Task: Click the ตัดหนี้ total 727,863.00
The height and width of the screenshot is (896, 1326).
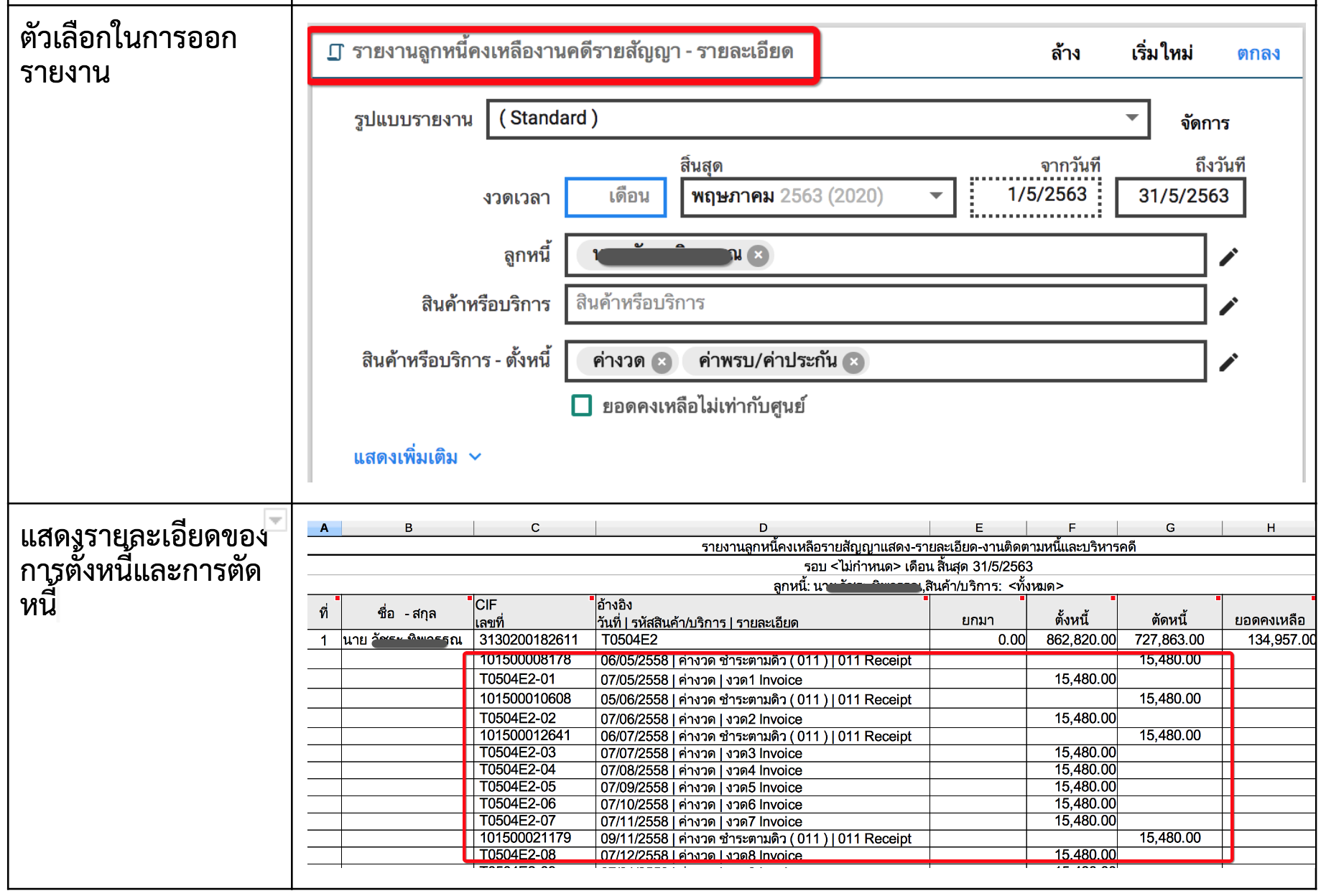Action: [x=1169, y=640]
